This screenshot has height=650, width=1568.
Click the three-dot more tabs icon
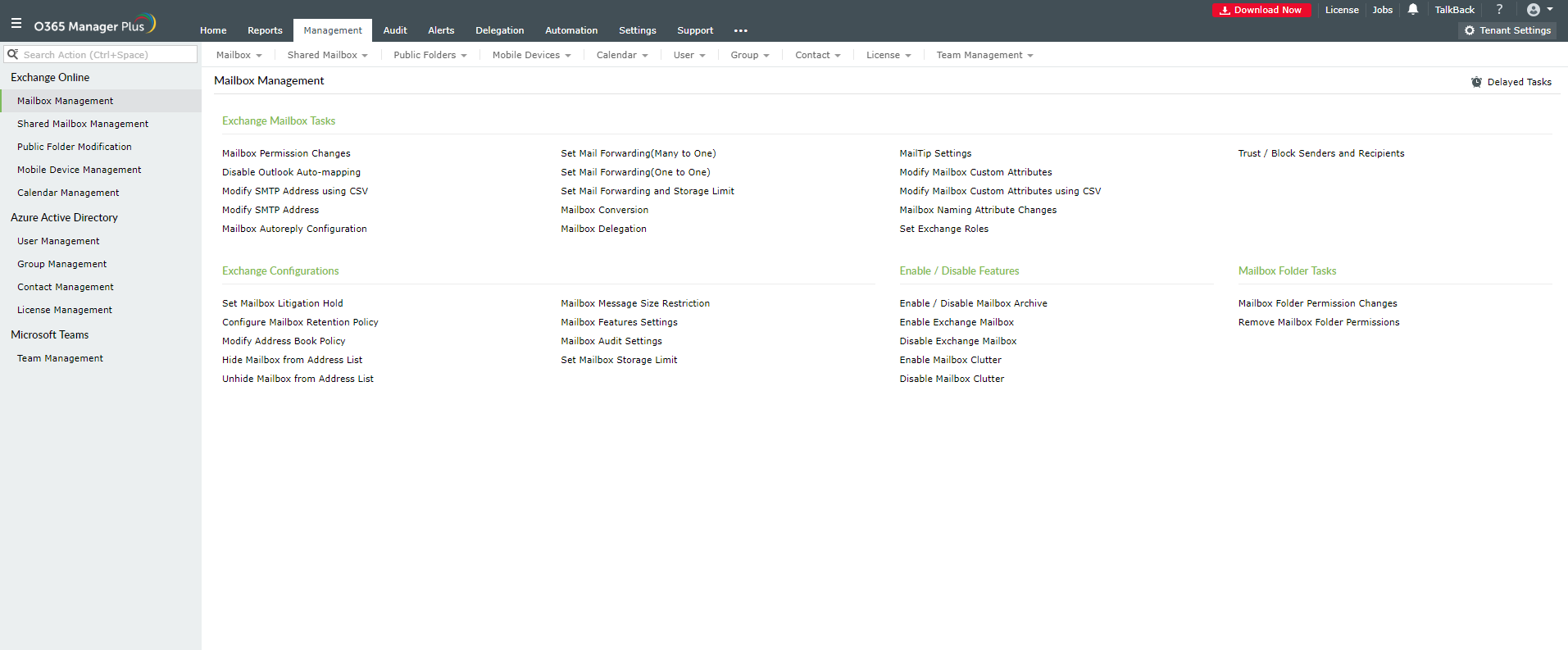(x=741, y=30)
